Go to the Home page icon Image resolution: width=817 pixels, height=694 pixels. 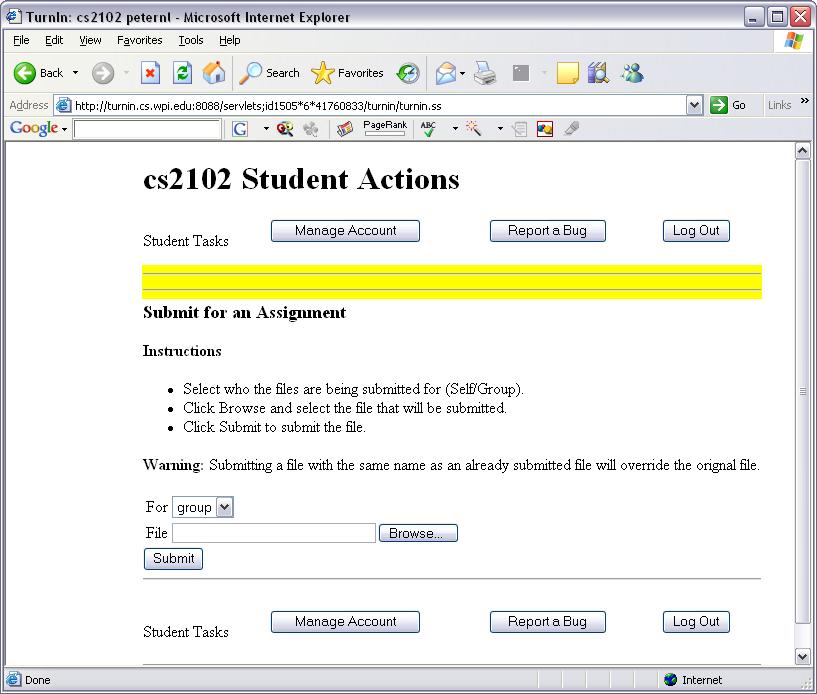click(x=214, y=73)
